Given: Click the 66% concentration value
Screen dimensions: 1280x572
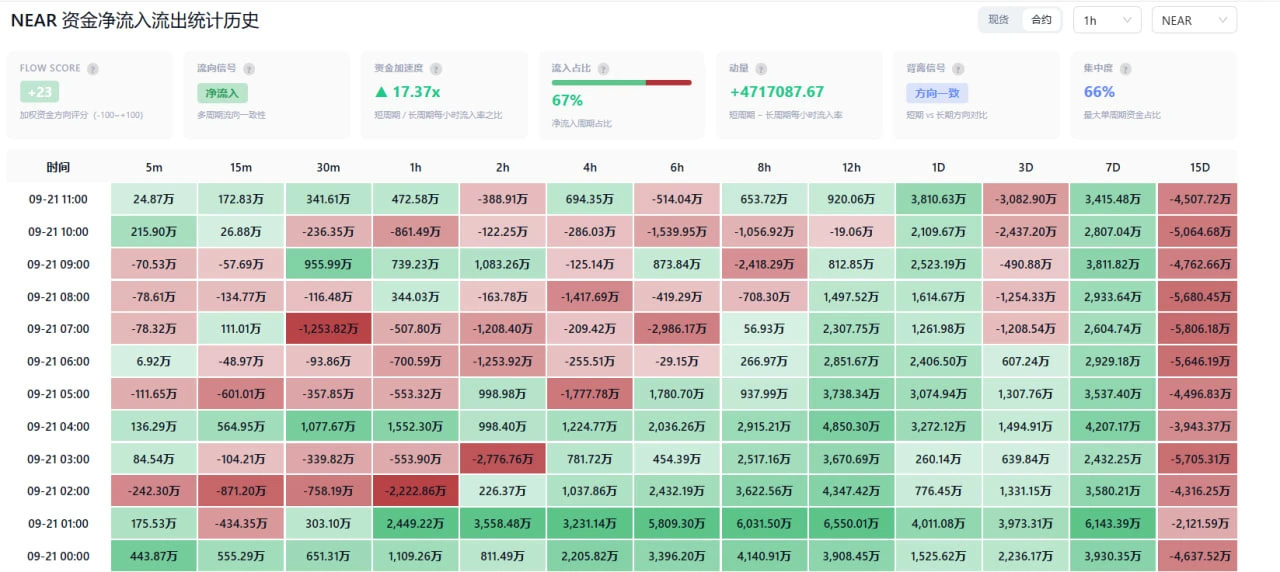Looking at the screenshot, I should point(1099,91).
